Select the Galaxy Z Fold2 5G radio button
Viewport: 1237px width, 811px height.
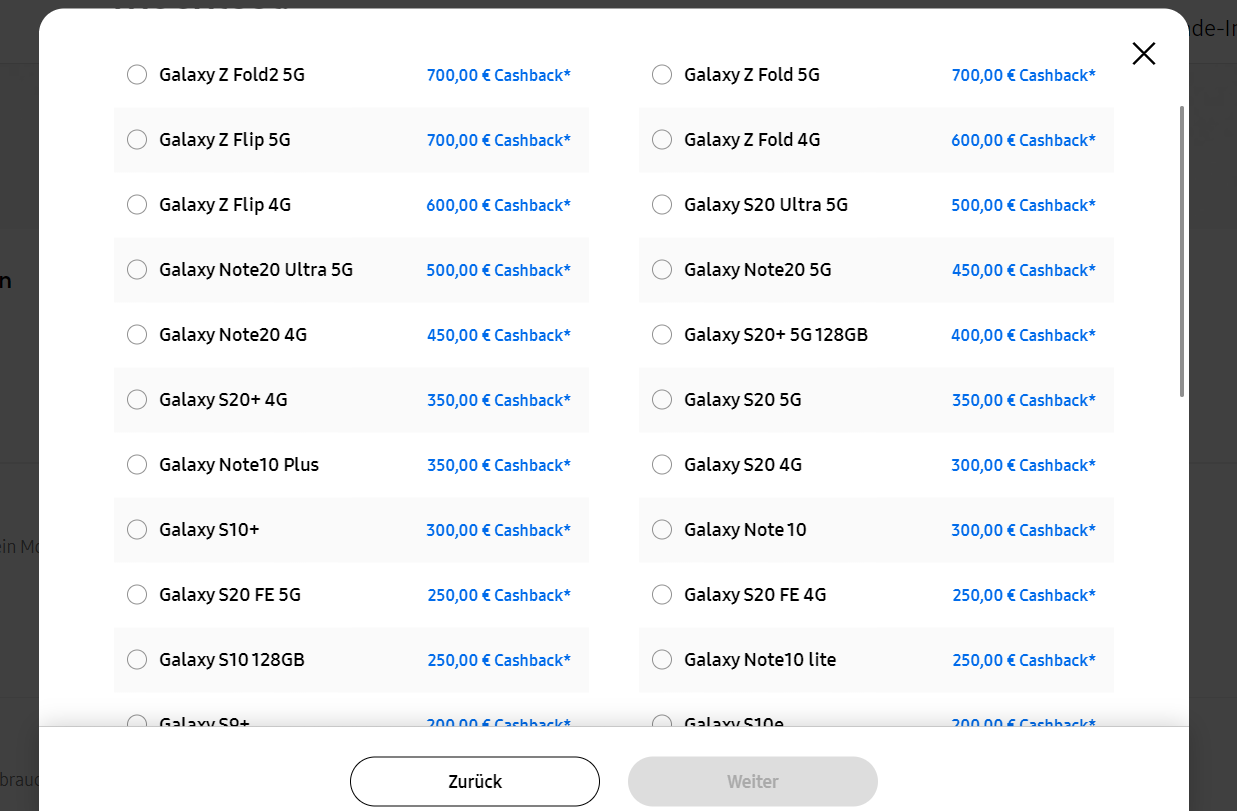[x=137, y=75]
